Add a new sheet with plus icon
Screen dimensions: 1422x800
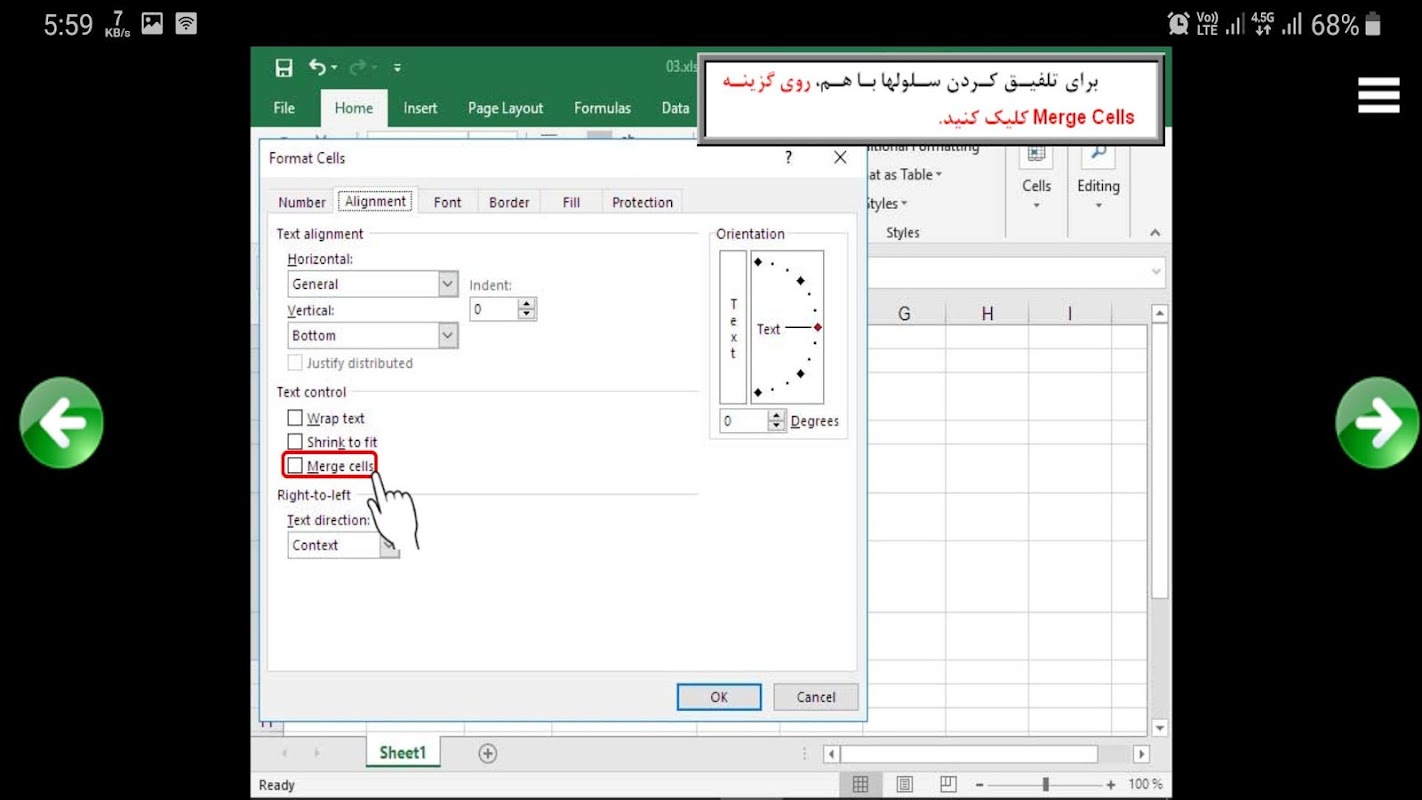(x=488, y=753)
